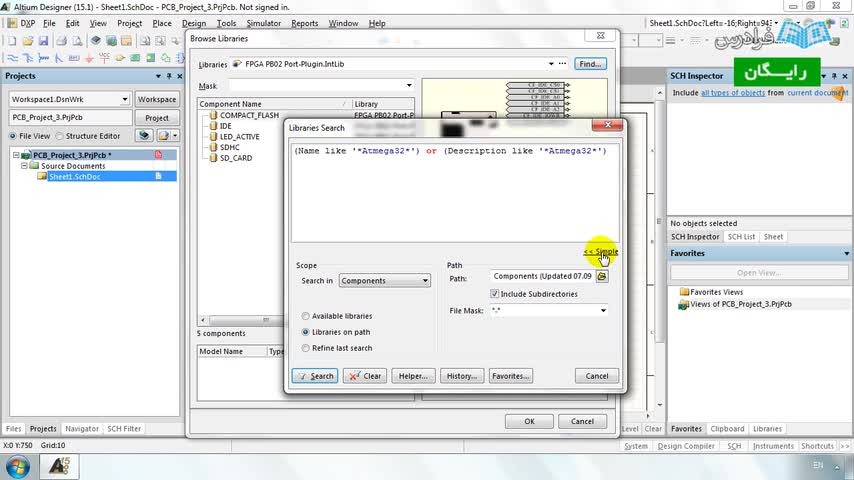Select the Place Part tool
Image resolution: width=854 pixels, height=480 pixels.
click(120, 58)
